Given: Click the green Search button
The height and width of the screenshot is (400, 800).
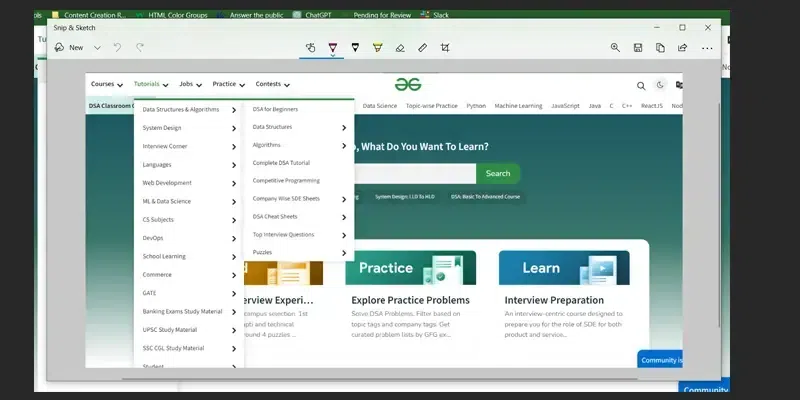Looking at the screenshot, I should [498, 173].
